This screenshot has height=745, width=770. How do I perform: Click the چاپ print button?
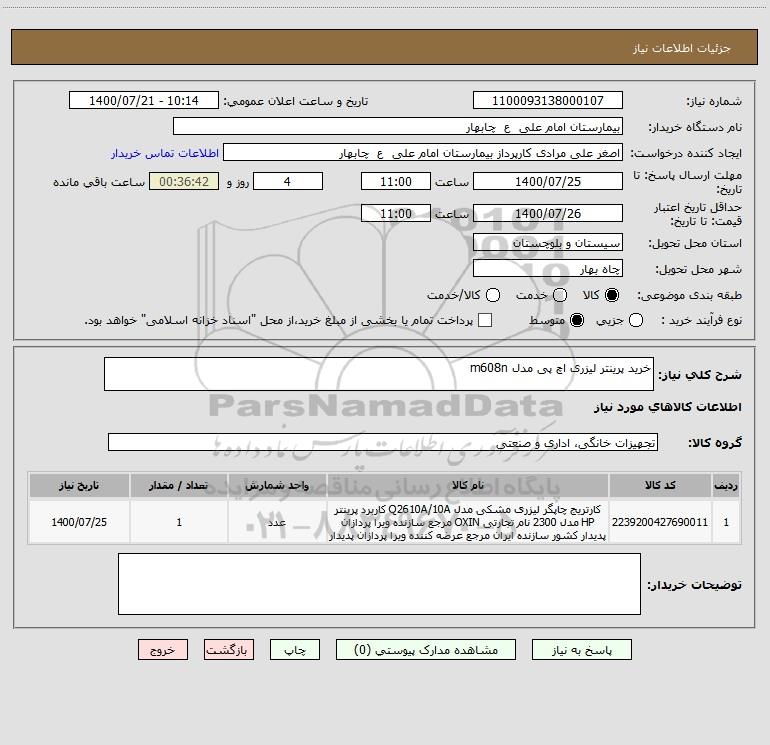click(295, 650)
